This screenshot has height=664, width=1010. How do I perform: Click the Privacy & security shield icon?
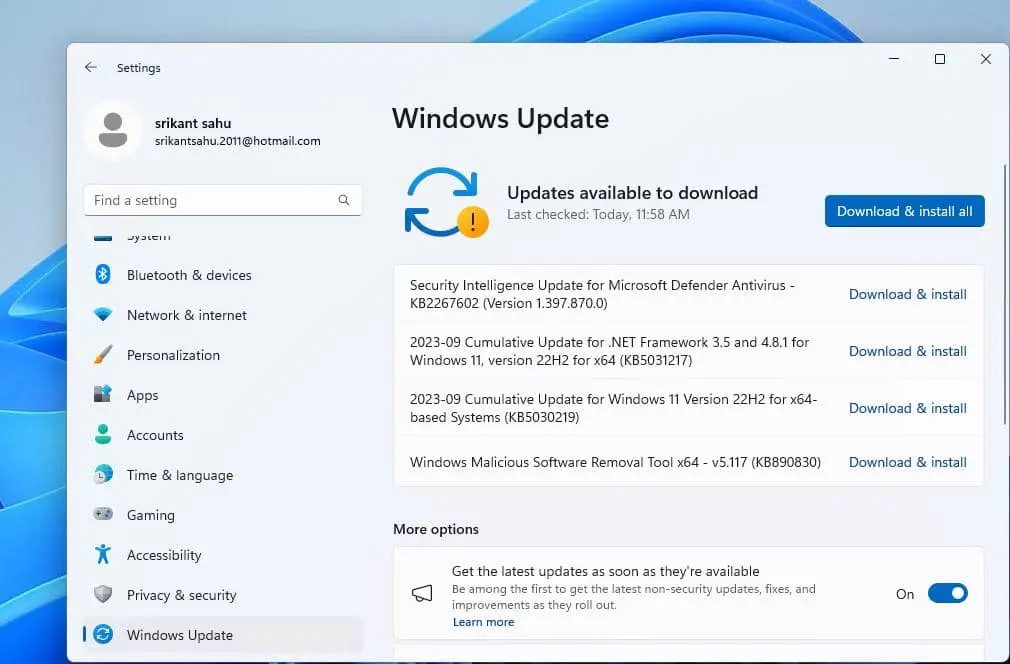(103, 595)
